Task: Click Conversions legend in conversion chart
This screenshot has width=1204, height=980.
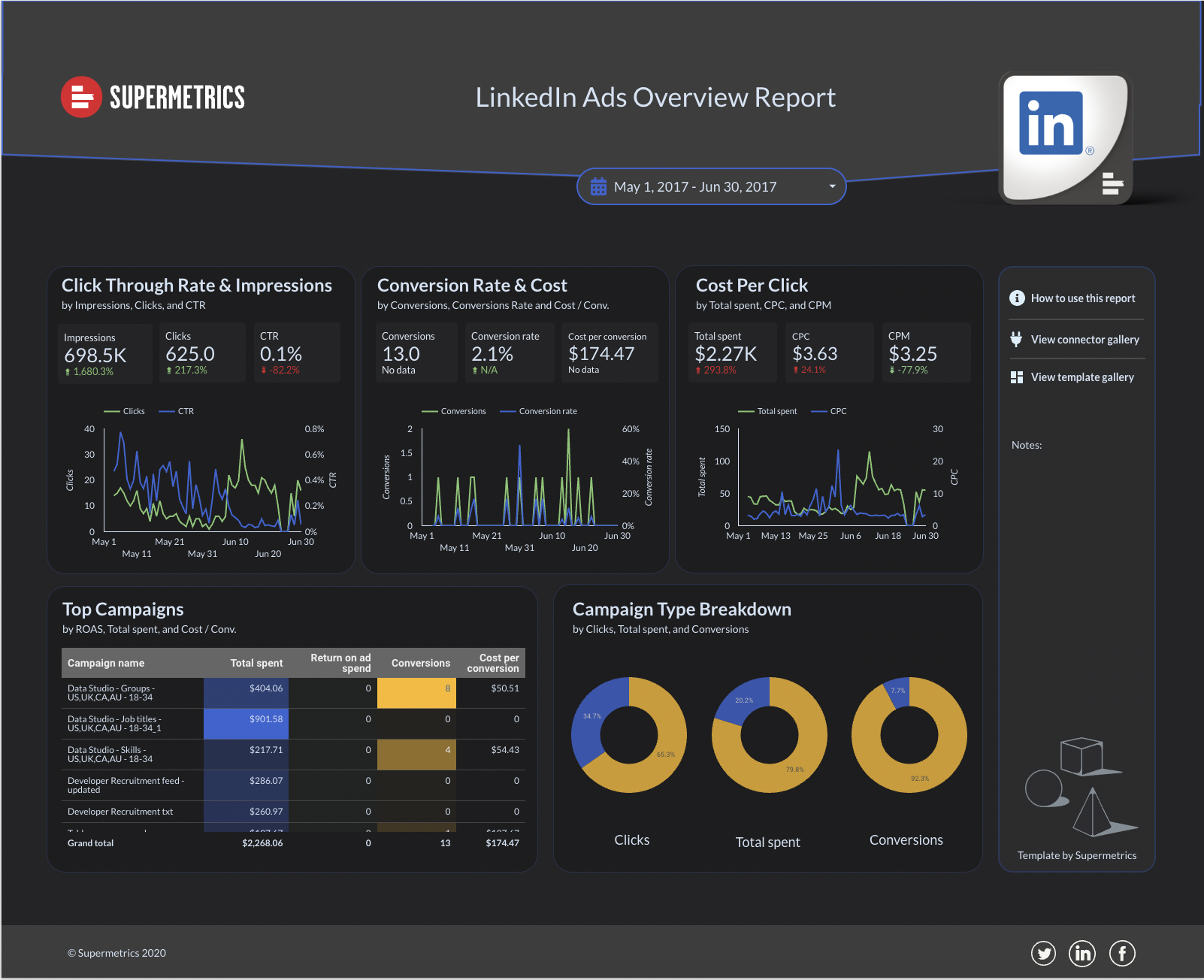Action: tap(454, 411)
